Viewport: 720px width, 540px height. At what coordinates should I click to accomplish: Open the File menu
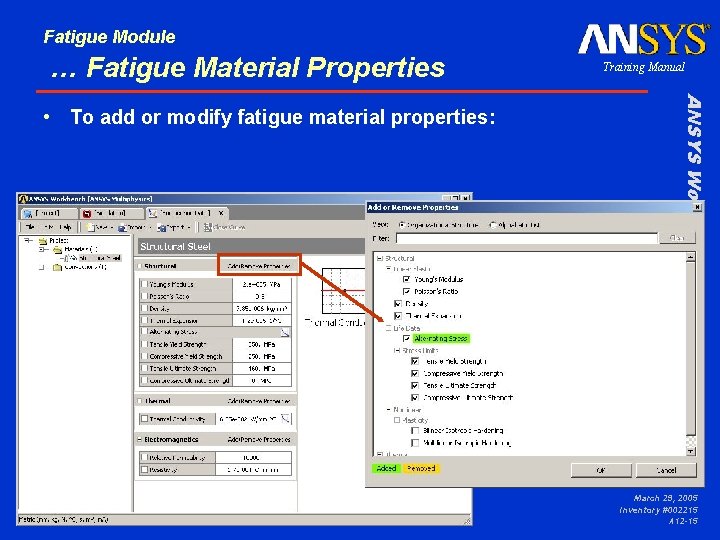pyautogui.click(x=30, y=227)
